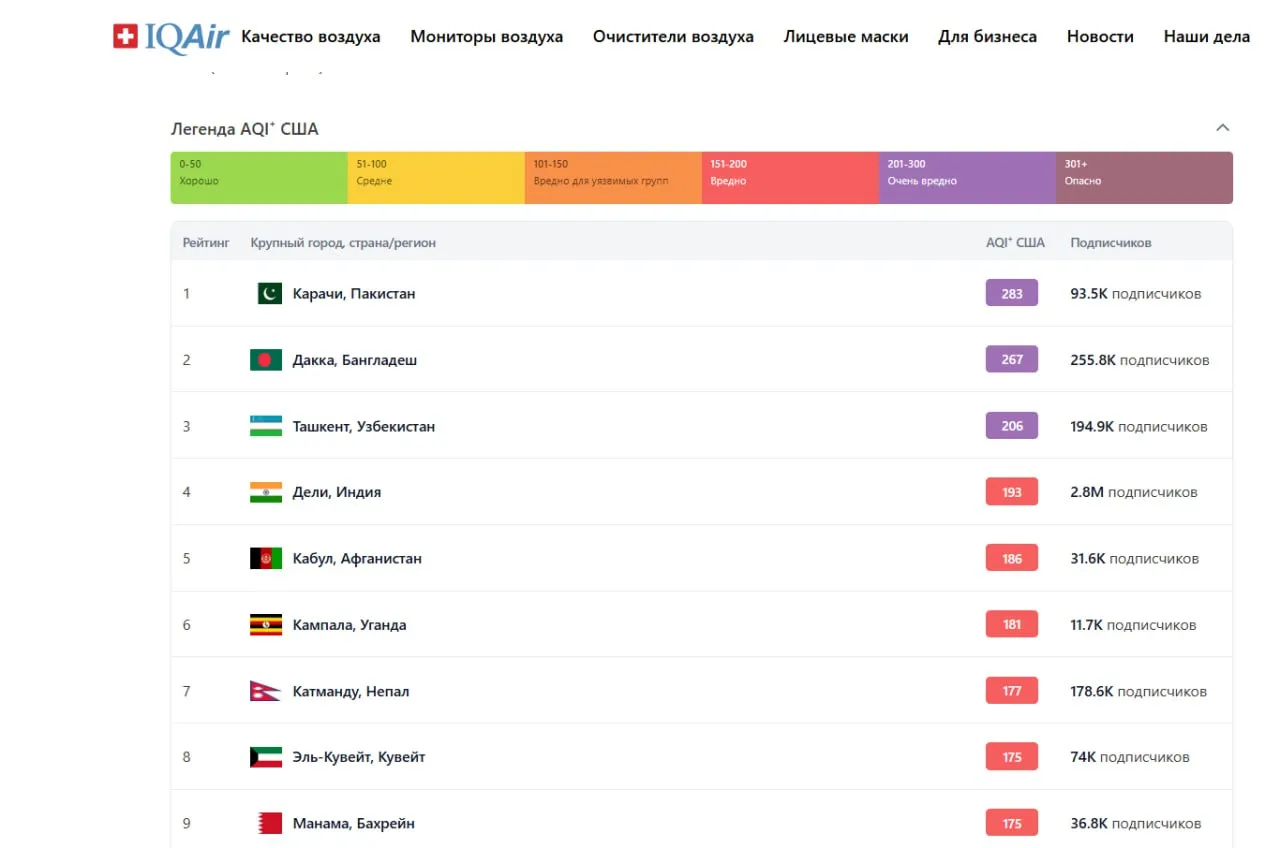Click the Pakistan flag icon

tap(269, 294)
